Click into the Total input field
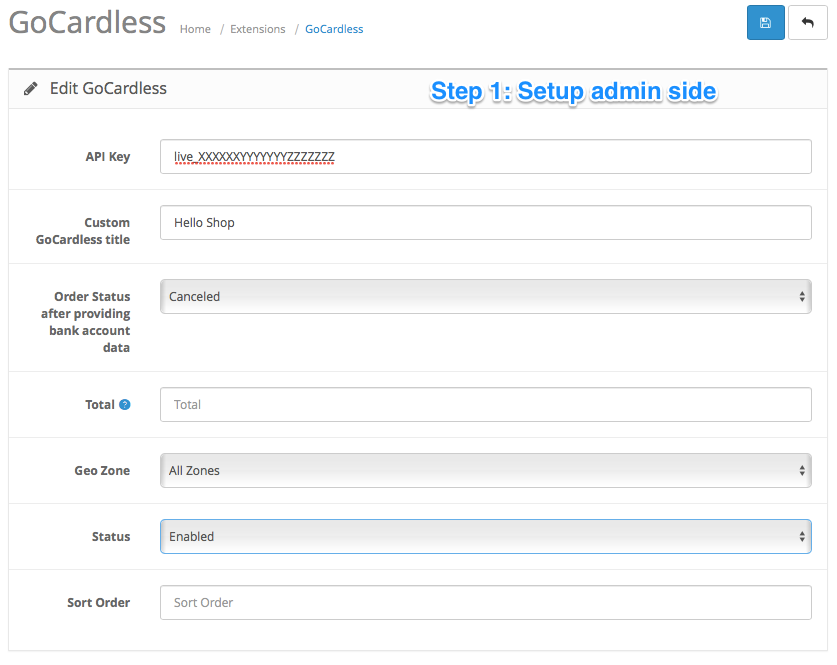The height and width of the screenshot is (665, 837). [x=486, y=405]
